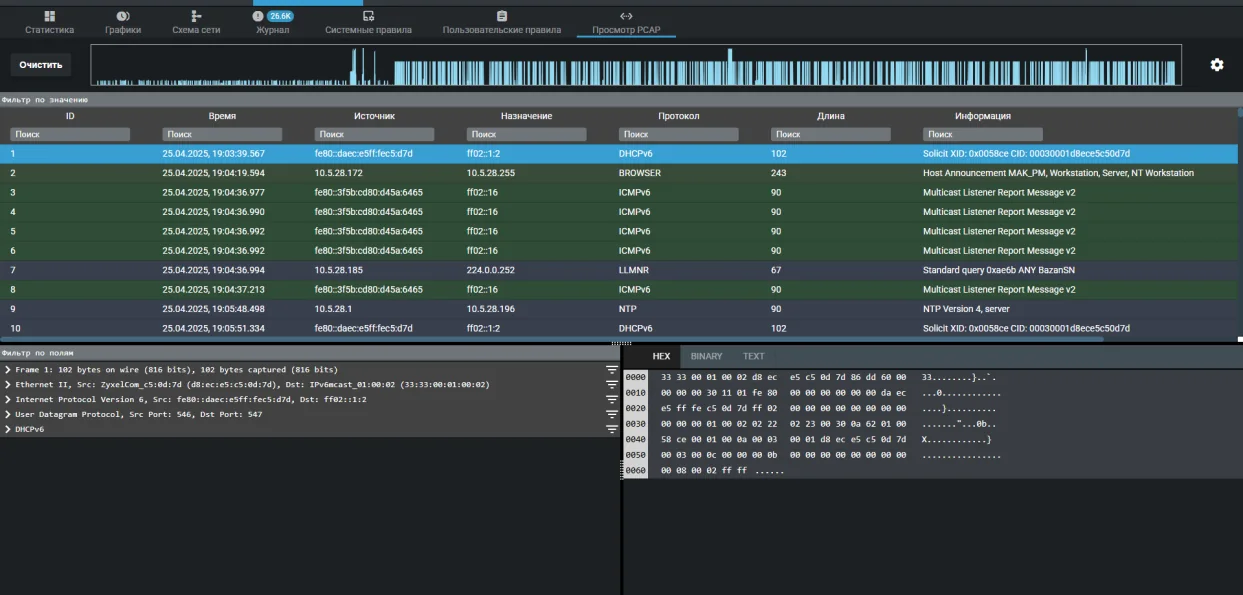Expand the User Datagram Protocol node

coord(8,414)
